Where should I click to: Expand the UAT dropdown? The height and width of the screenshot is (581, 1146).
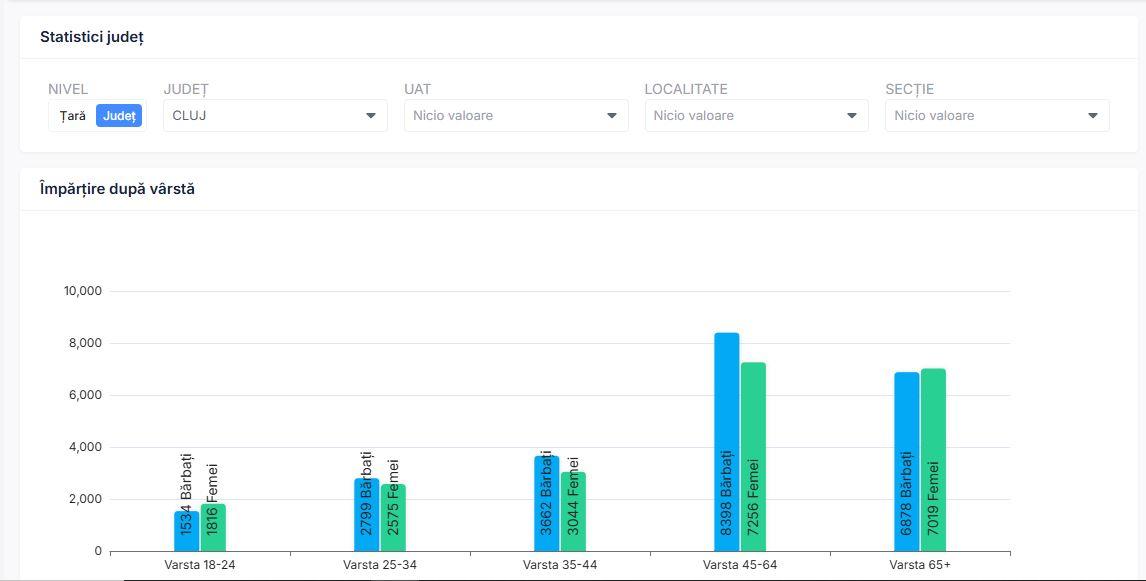click(x=505, y=116)
